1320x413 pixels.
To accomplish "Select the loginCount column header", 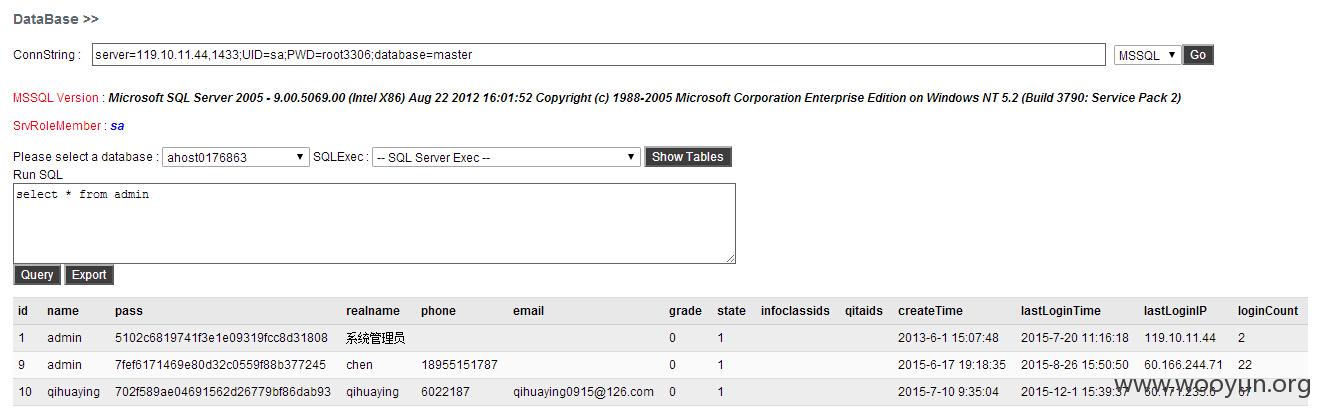I will [1268, 311].
